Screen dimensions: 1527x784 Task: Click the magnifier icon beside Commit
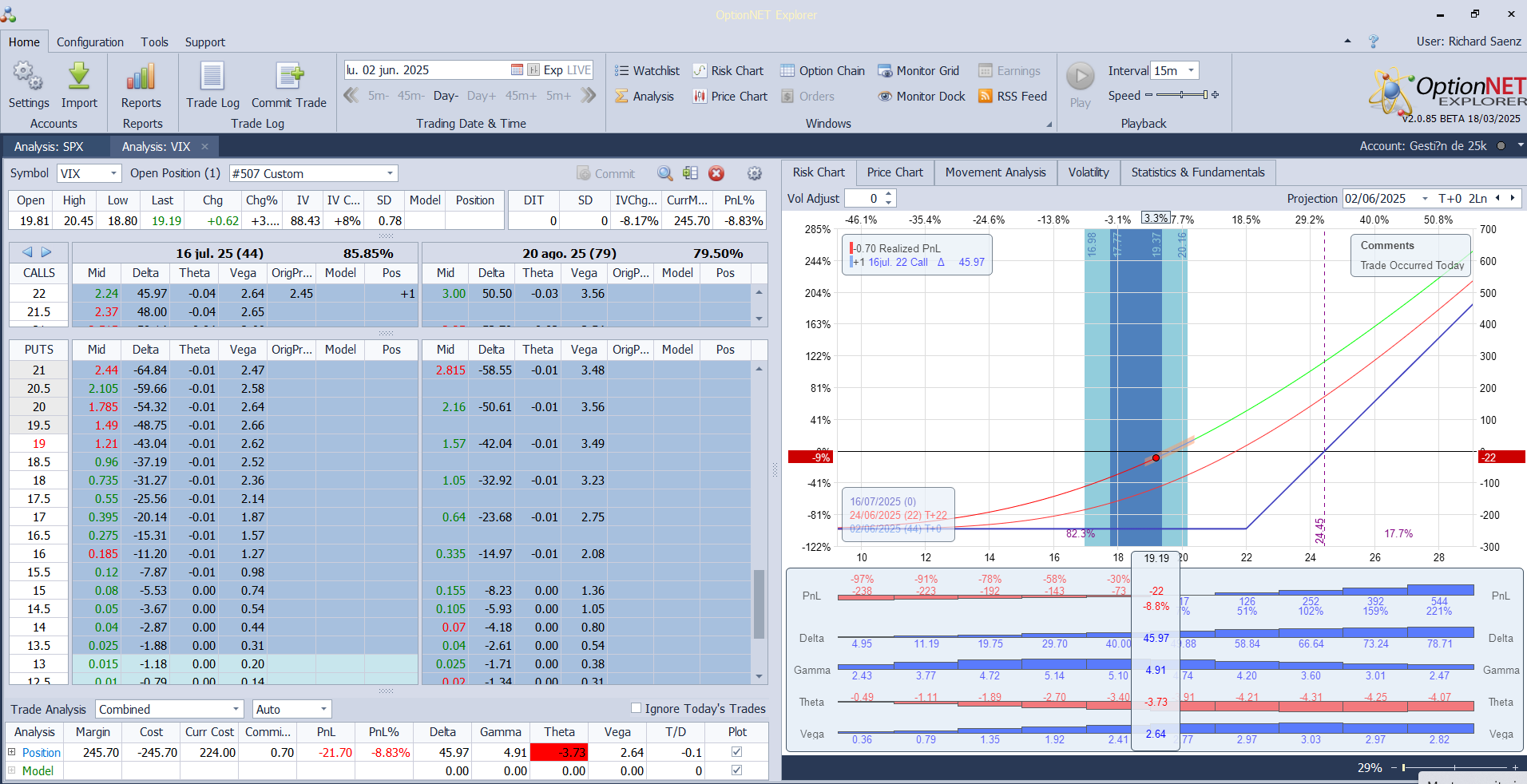click(x=664, y=173)
